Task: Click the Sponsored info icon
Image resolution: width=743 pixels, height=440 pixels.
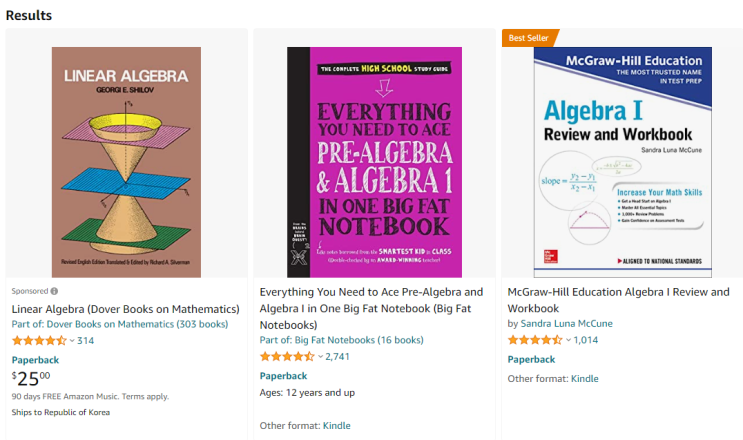Action: (x=54, y=291)
